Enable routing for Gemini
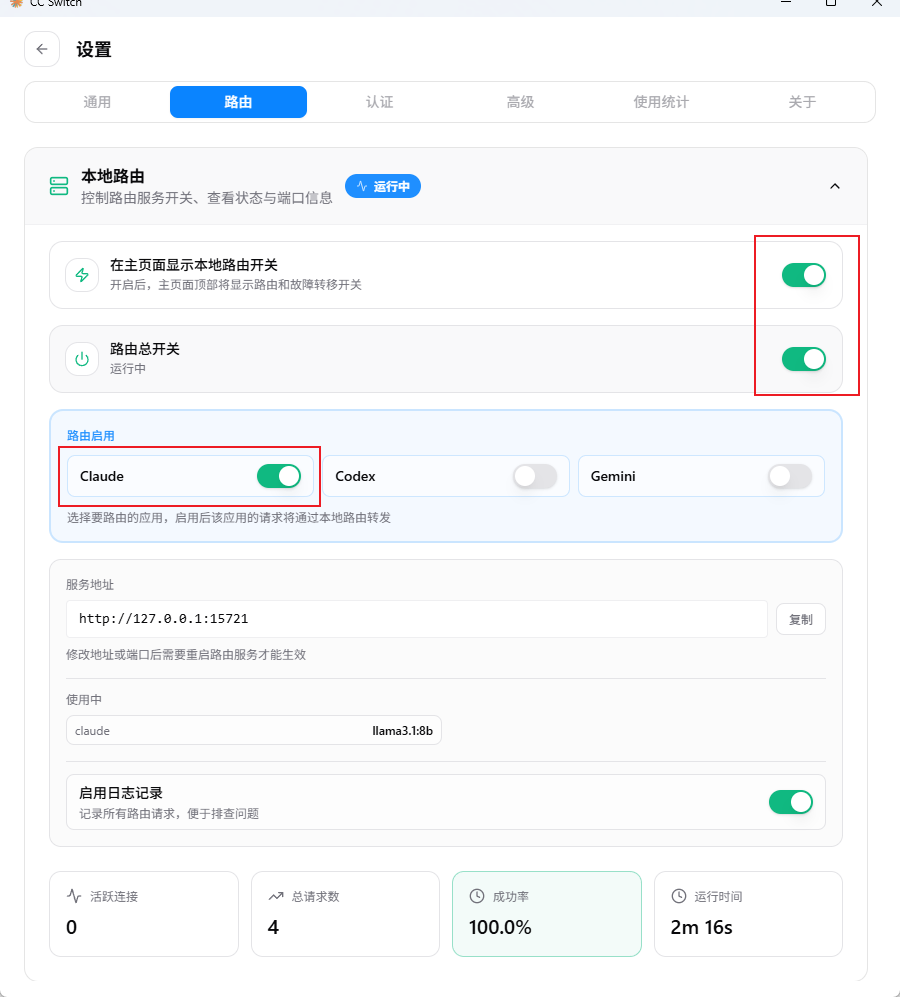 click(x=790, y=476)
